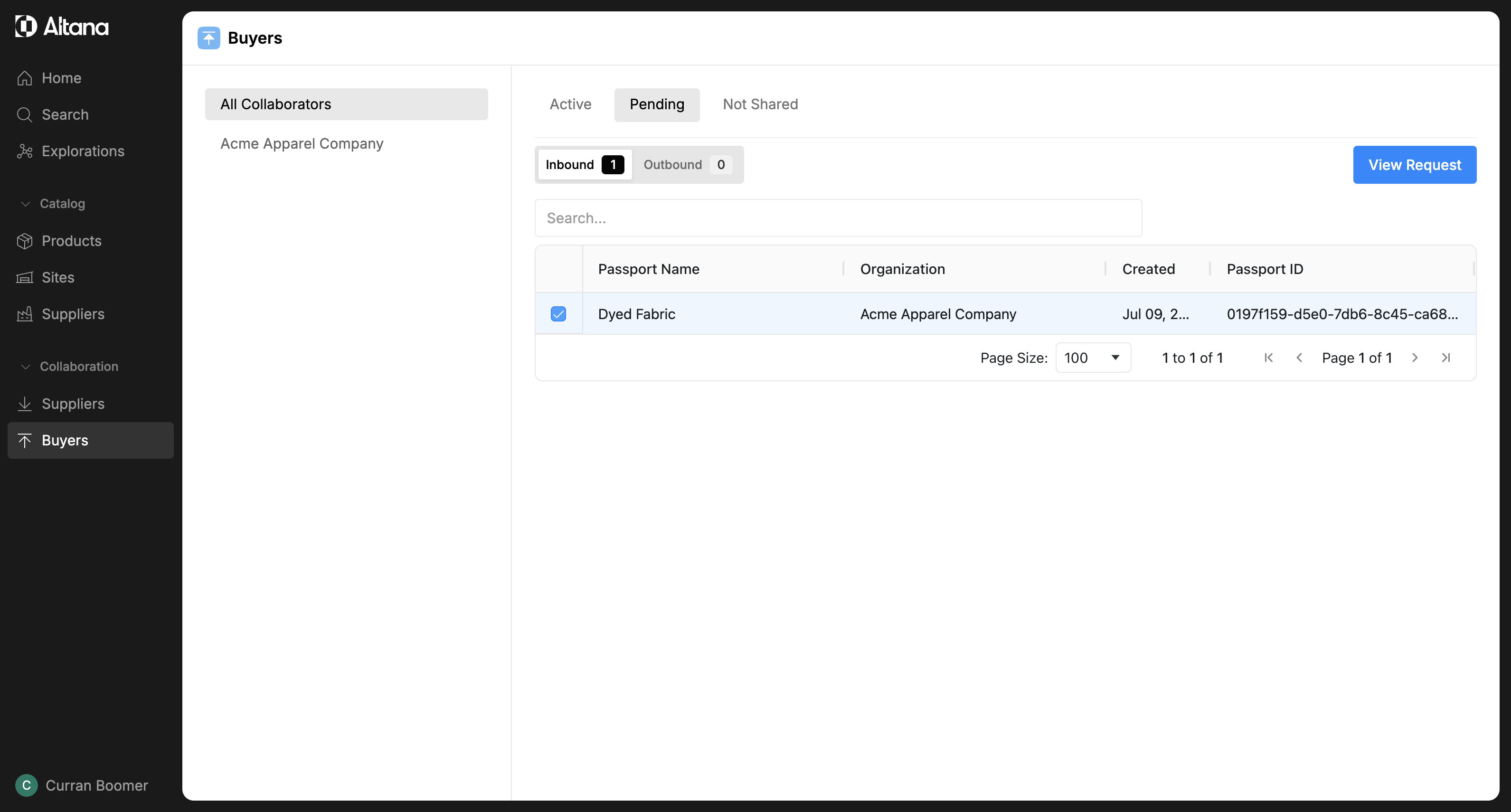This screenshot has height=812, width=1511.
Task: Select the Inbound requests toggle
Action: [x=584, y=165]
